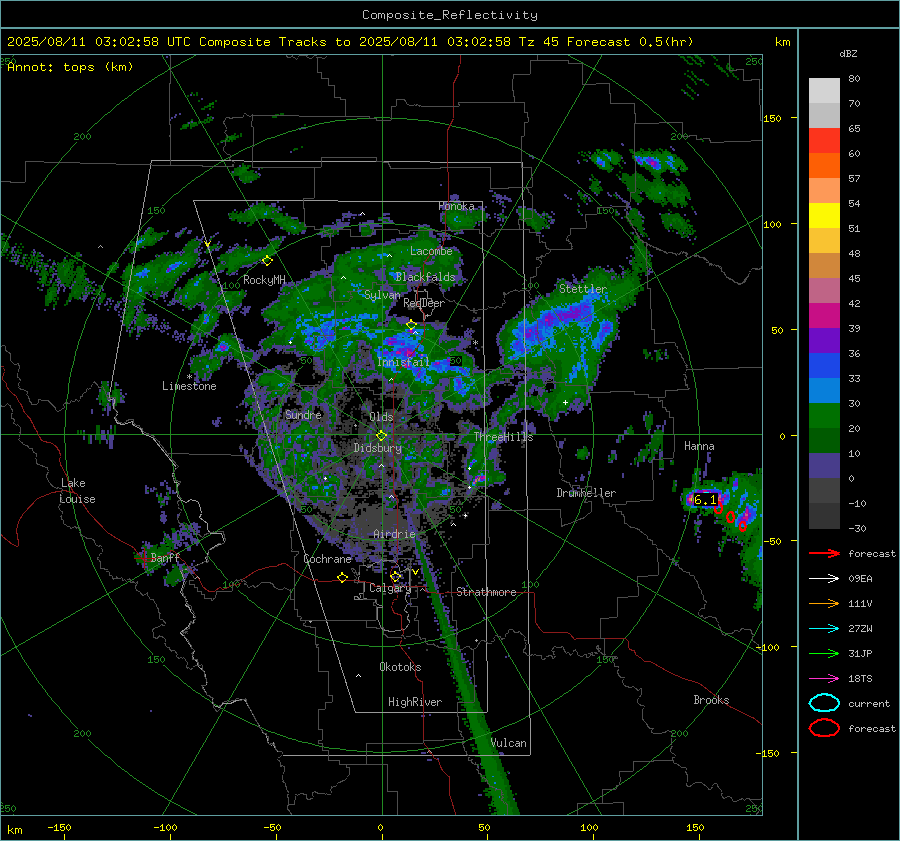Select the magenta 42 dBZ color swatch
900x841 pixels.
click(824, 315)
